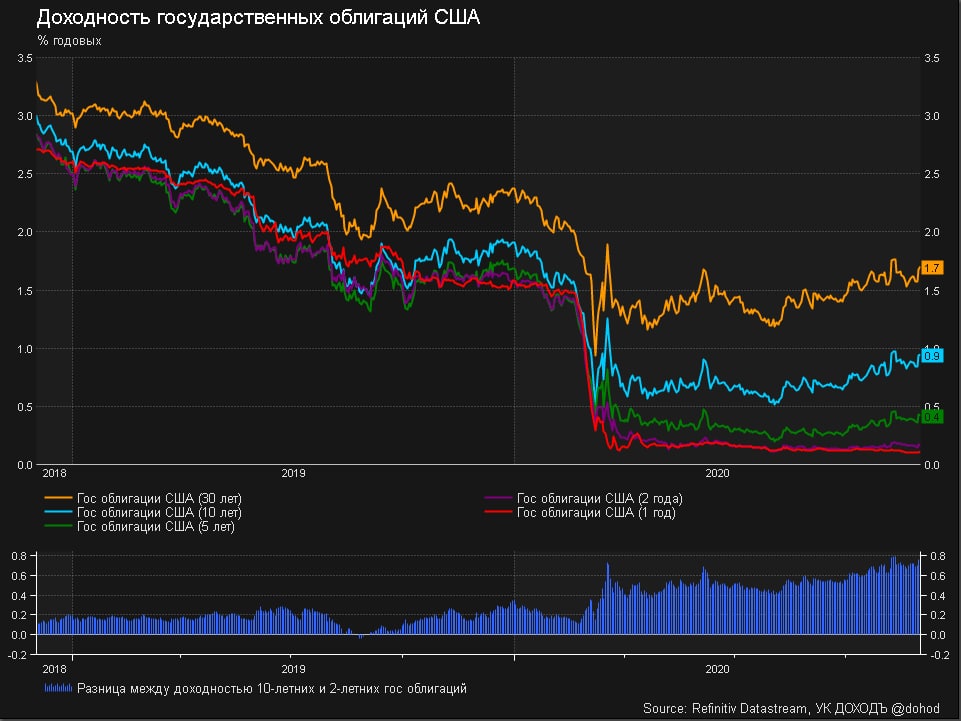Click the right axis value 2.0
This screenshot has height=721, width=961.
(x=932, y=232)
